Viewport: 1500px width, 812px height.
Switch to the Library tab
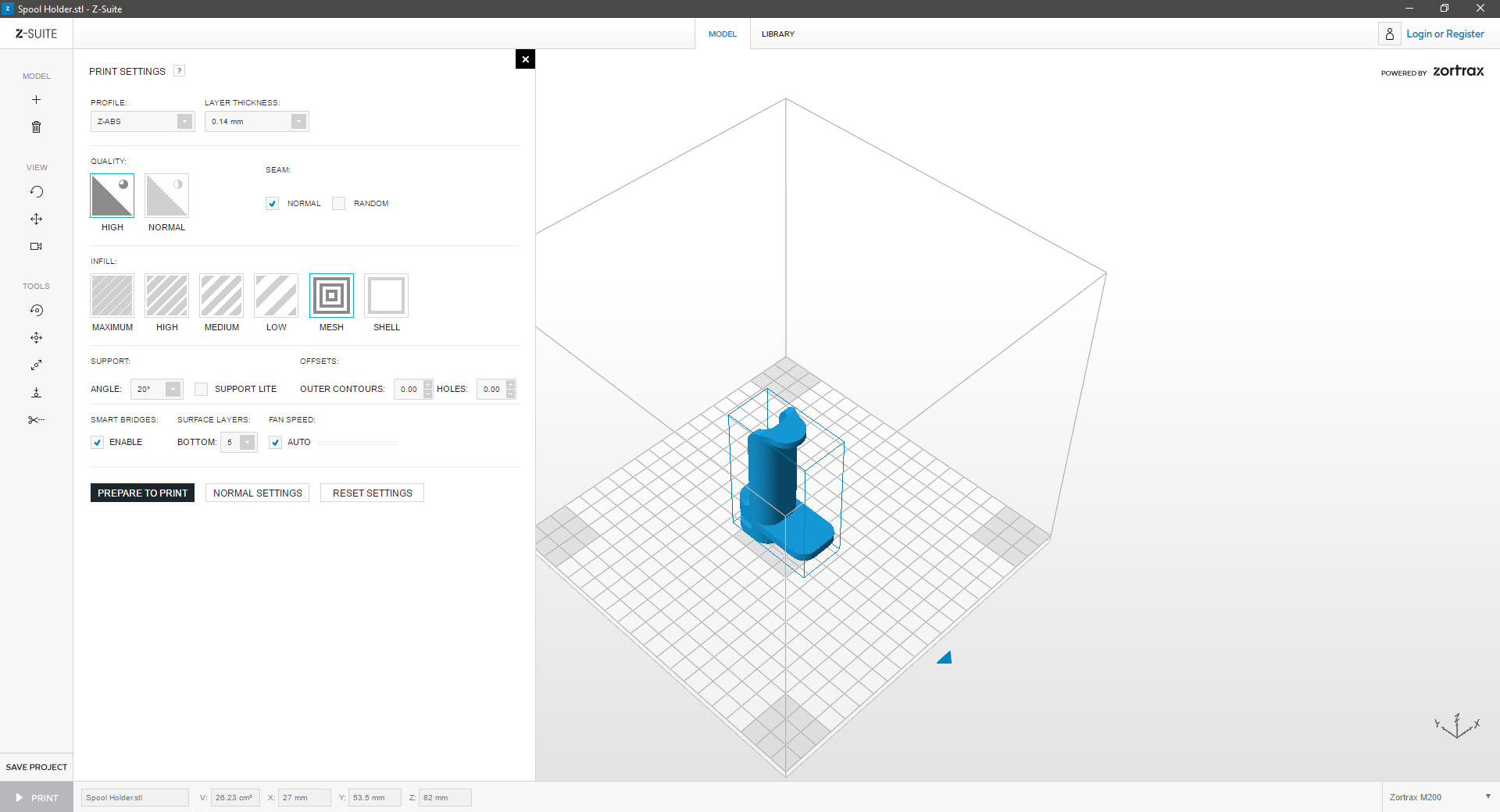coord(777,34)
